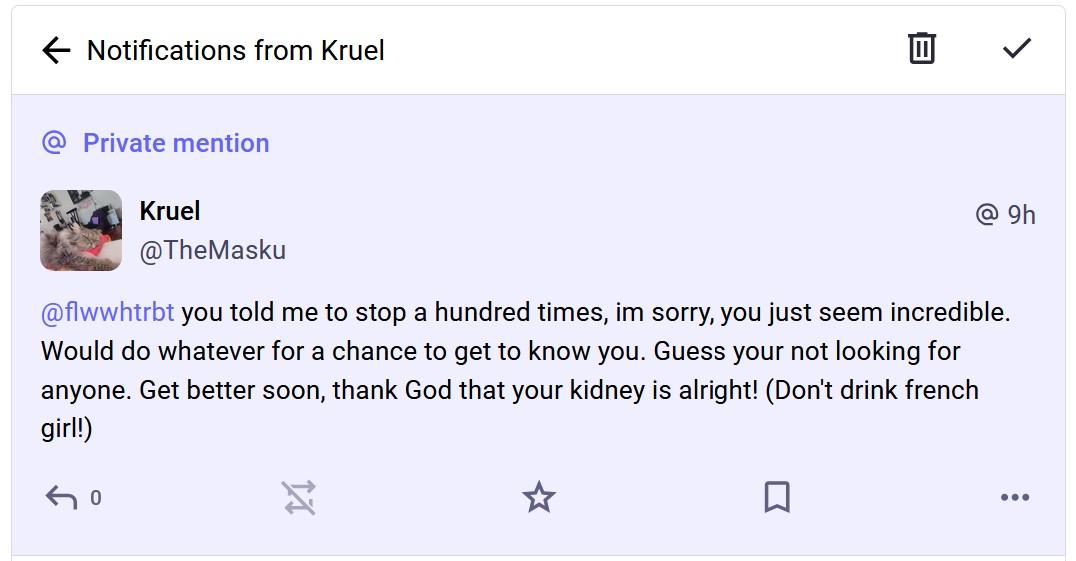
Task: Bookmark Kruel's post
Action: 777,497
